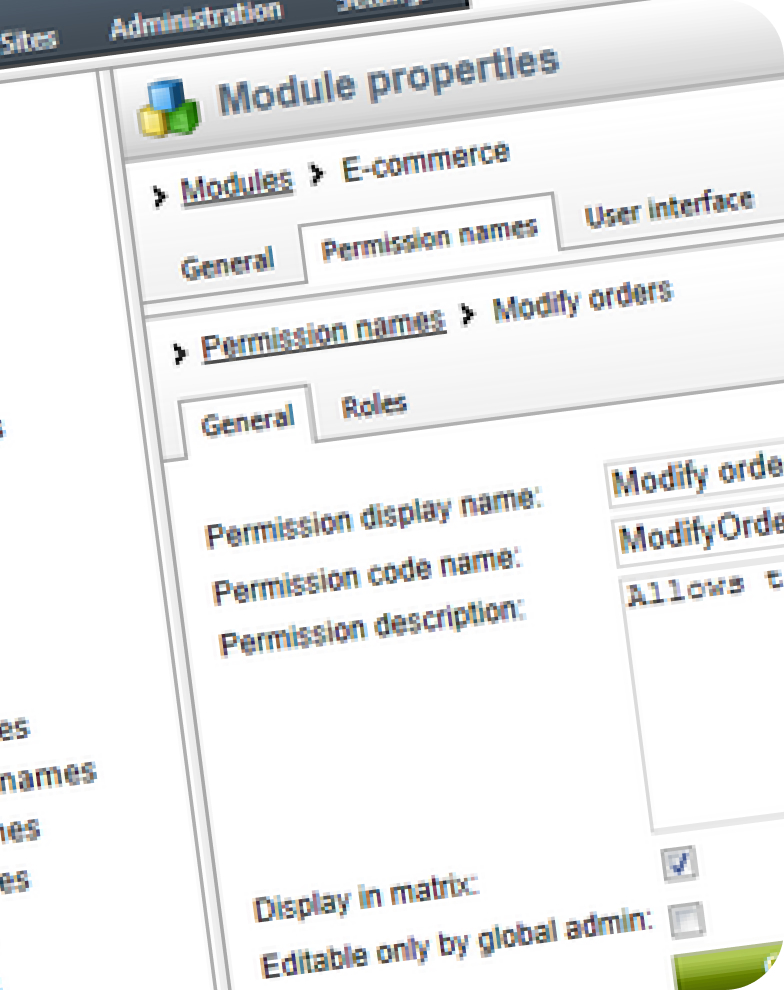
Task: Follow the Modules breadcrumb link
Action: tap(236, 184)
